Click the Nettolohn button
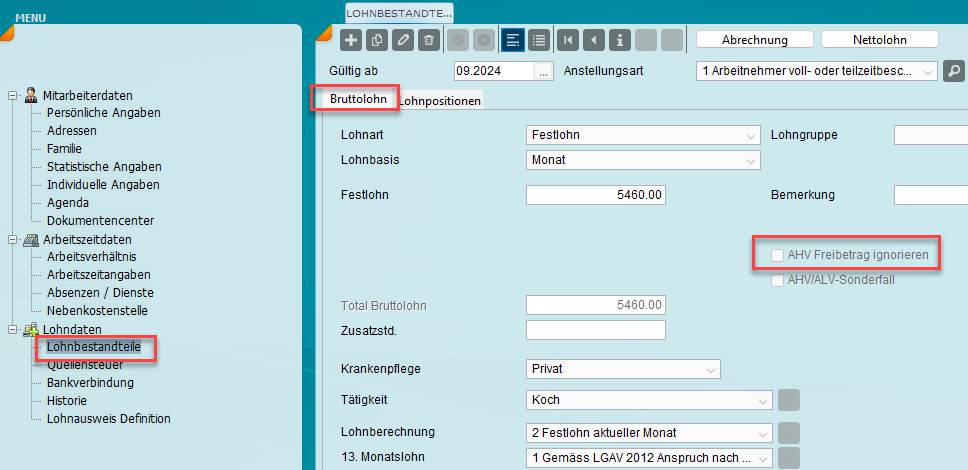The image size is (968, 470). [x=880, y=40]
